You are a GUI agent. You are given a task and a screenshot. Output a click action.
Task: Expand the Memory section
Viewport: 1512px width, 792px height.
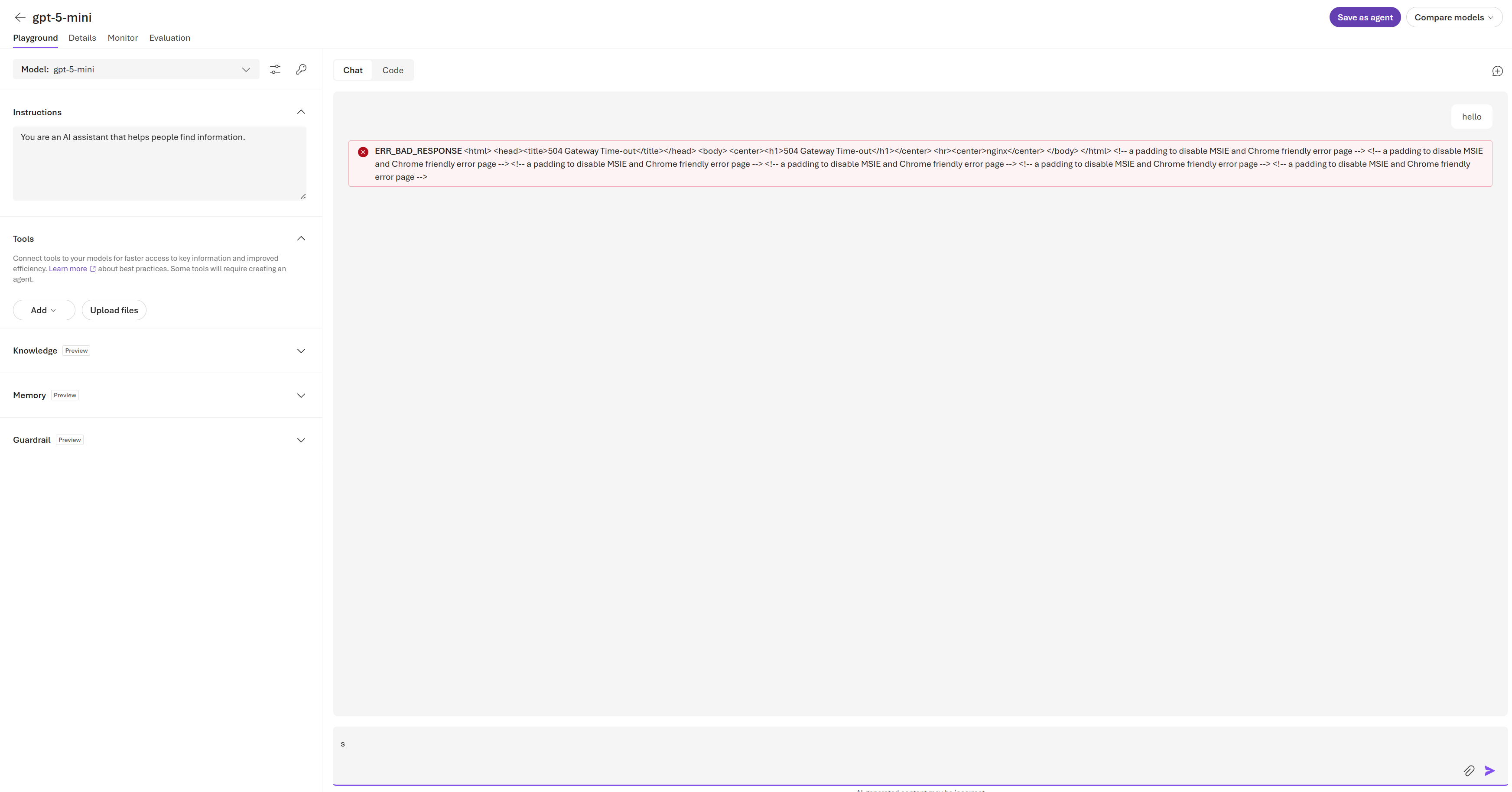click(301, 396)
